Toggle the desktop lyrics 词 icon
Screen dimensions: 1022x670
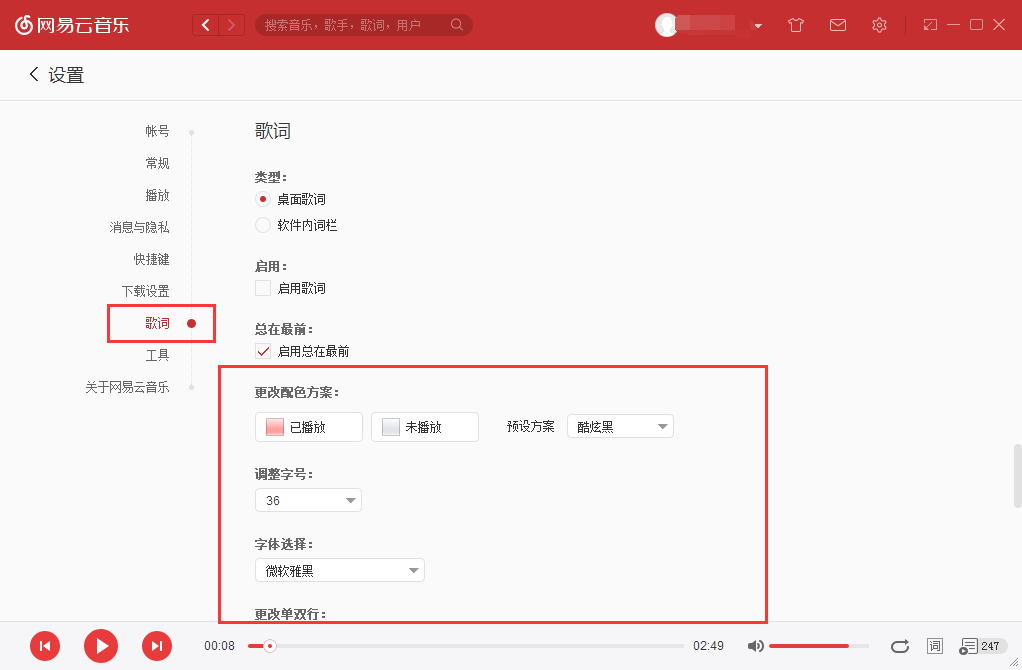pos(934,646)
